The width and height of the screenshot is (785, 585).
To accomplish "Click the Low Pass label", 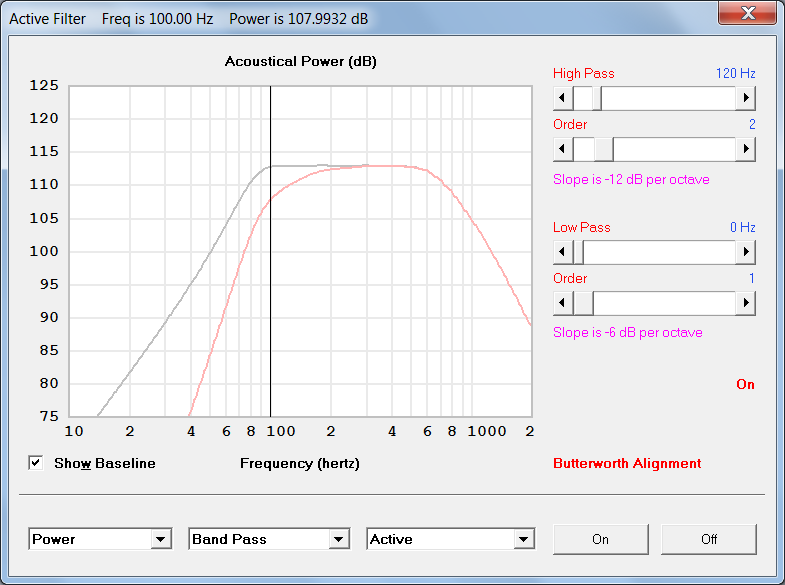I will coord(582,227).
